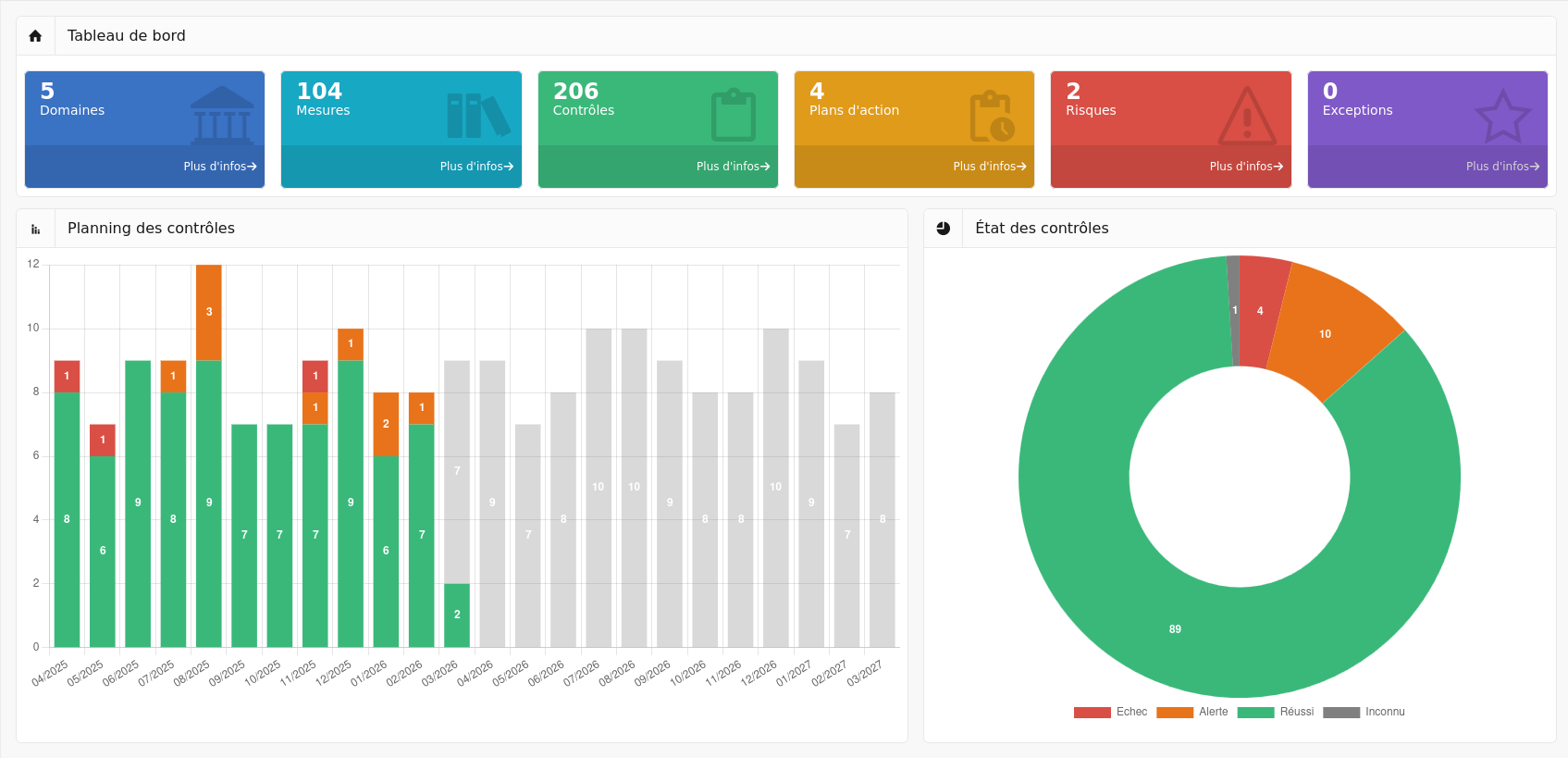Click the clipboard-clock icon on Plans d'action card
This screenshot has height=758, width=1568.
click(x=991, y=116)
